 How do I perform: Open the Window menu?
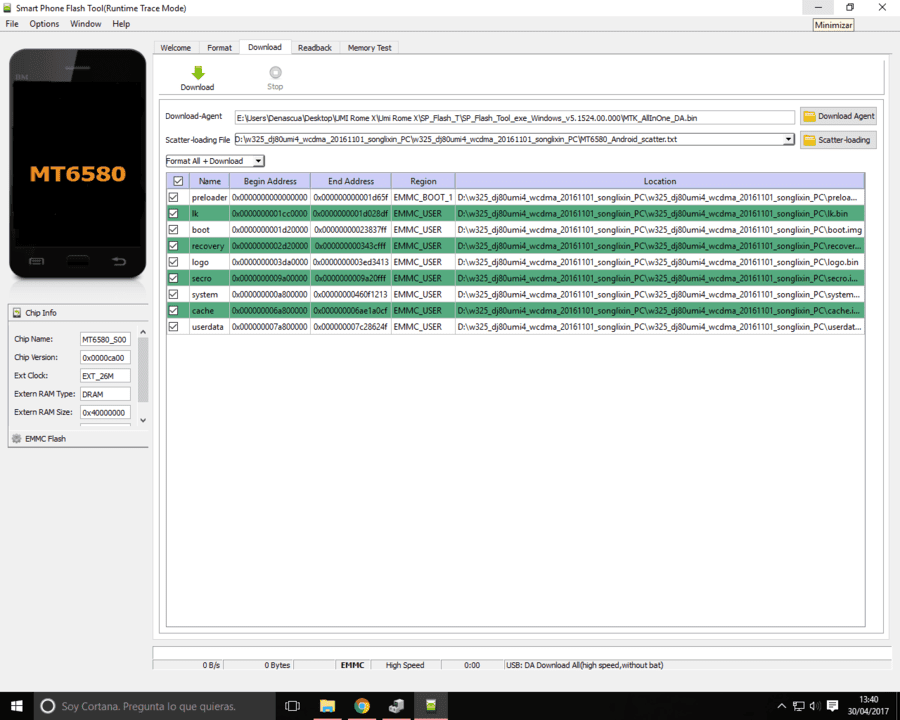point(86,24)
